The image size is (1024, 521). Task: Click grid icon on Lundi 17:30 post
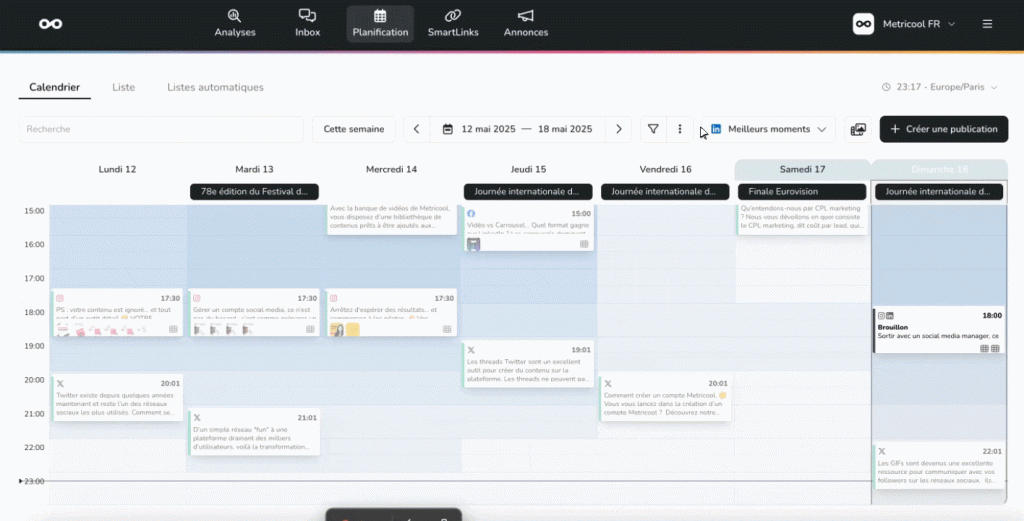(x=173, y=330)
